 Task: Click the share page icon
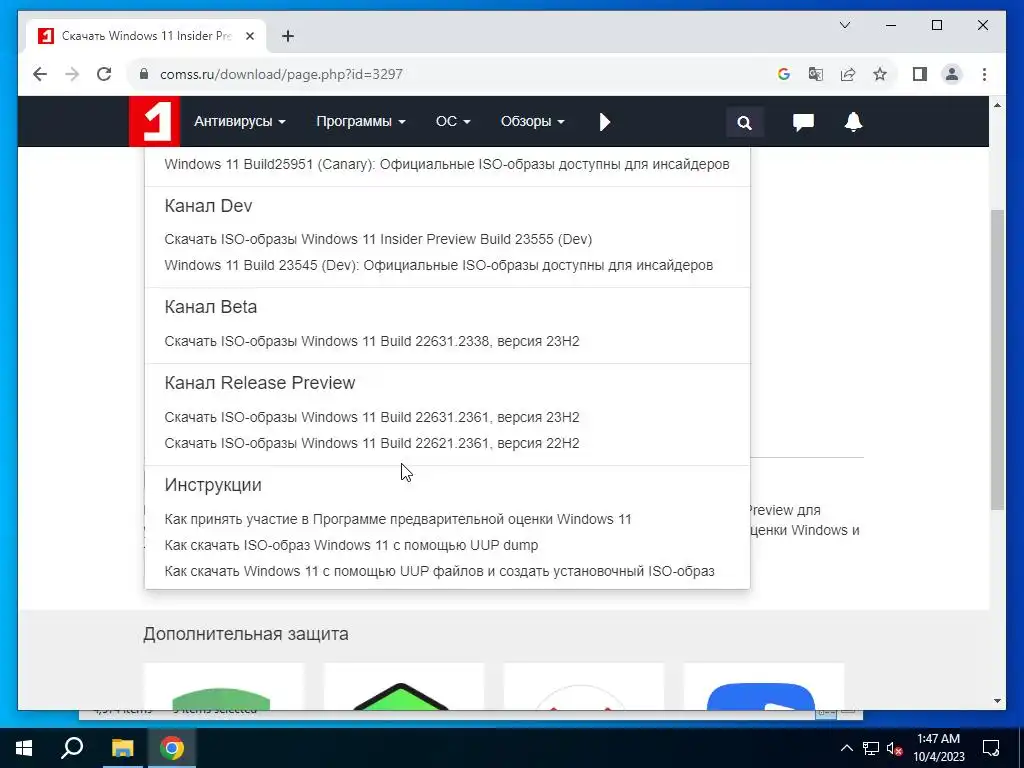pyautogui.click(x=848, y=74)
